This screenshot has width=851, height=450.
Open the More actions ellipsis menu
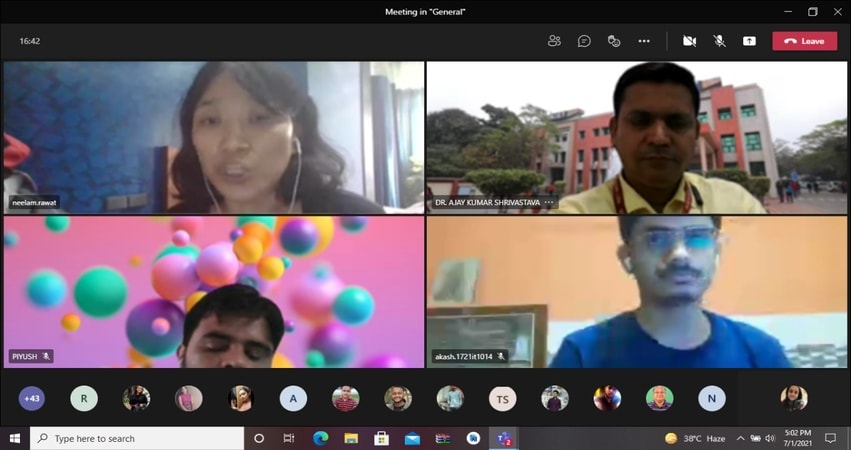pyautogui.click(x=644, y=41)
